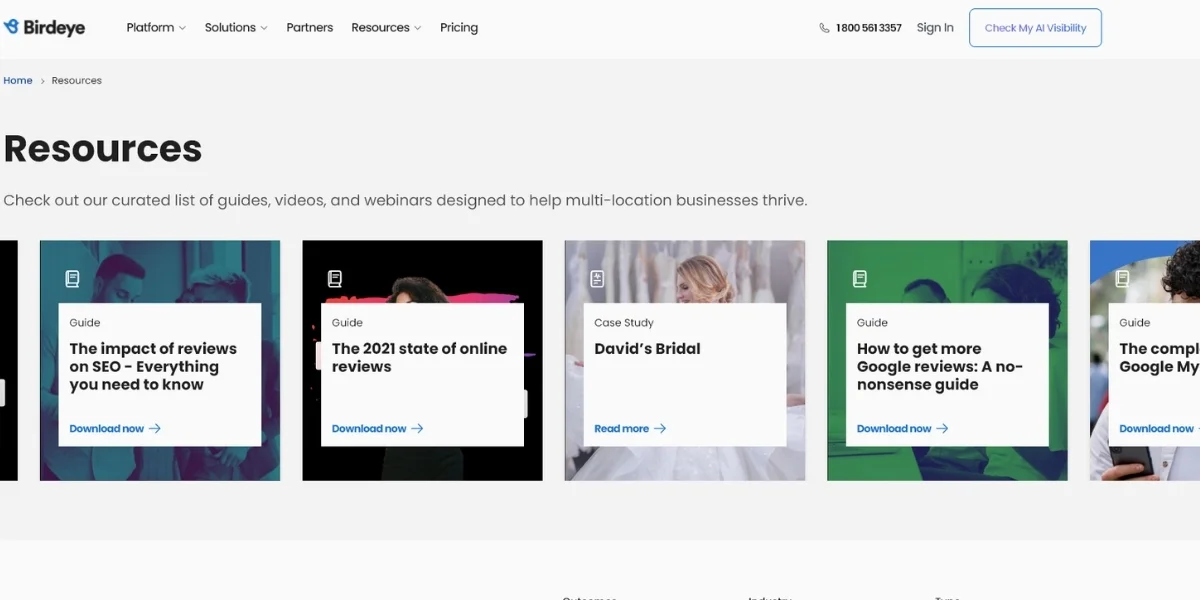1200x600 pixels.
Task: Click Check My AI Visibility button
Action: click(x=1035, y=28)
